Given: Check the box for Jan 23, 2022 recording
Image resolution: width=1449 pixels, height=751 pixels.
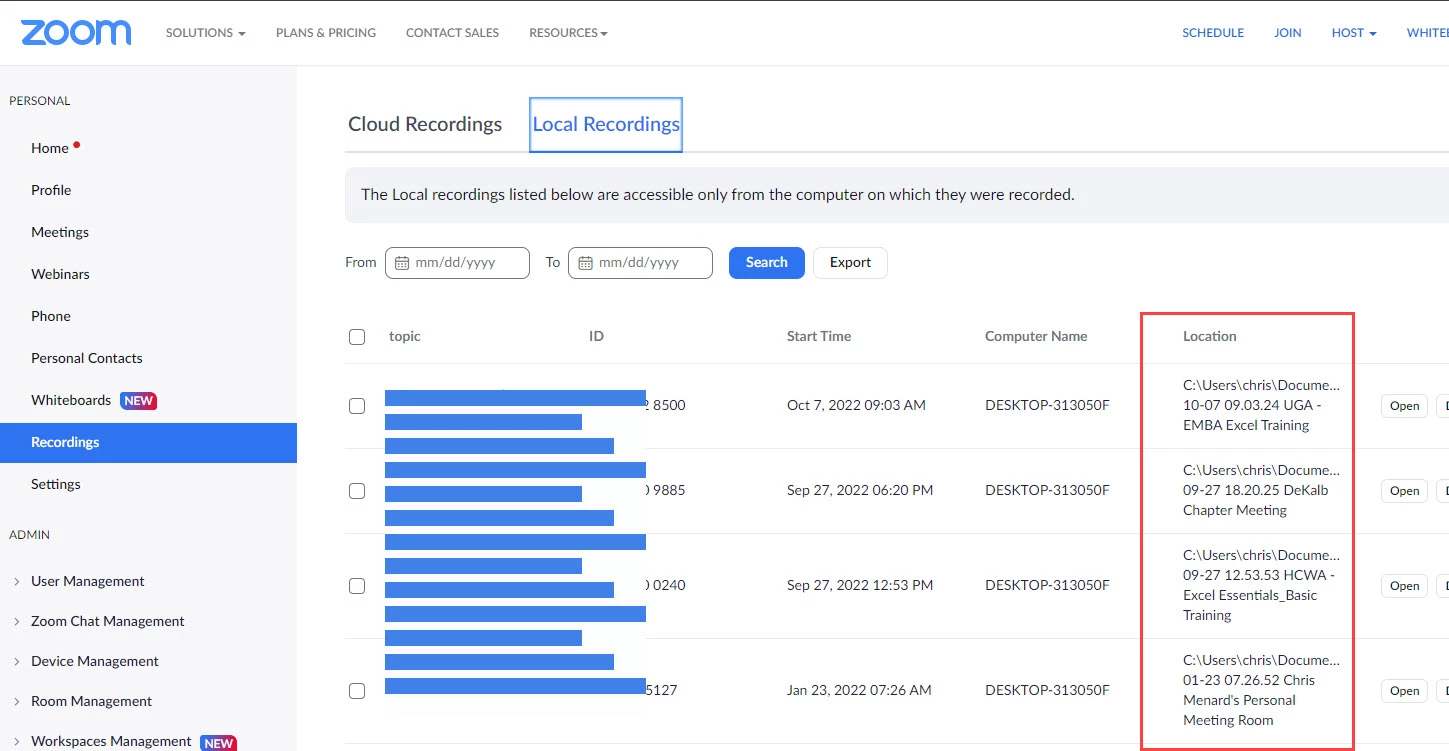Looking at the screenshot, I should click(x=357, y=691).
